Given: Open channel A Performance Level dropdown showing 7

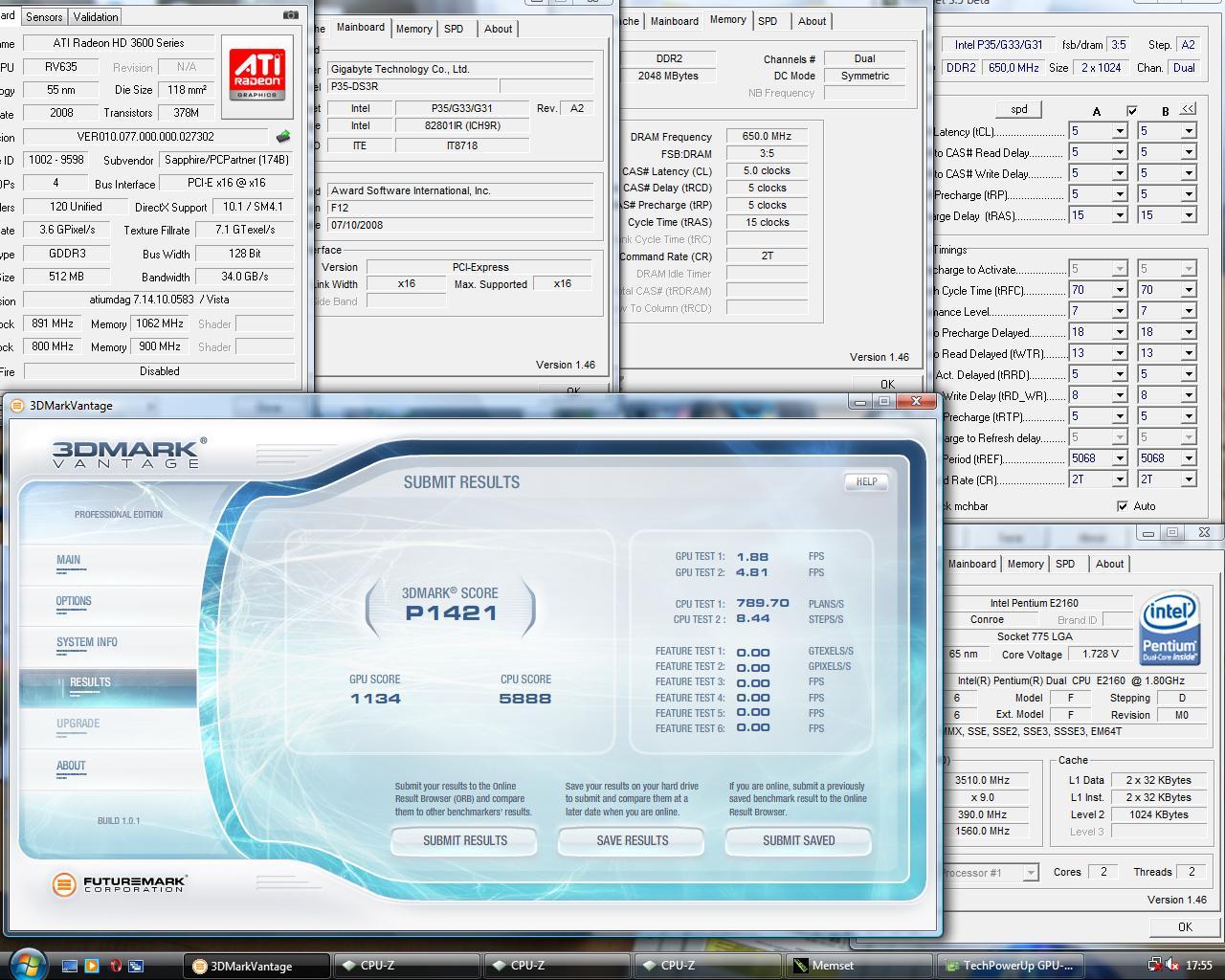Looking at the screenshot, I should coord(1118,311).
